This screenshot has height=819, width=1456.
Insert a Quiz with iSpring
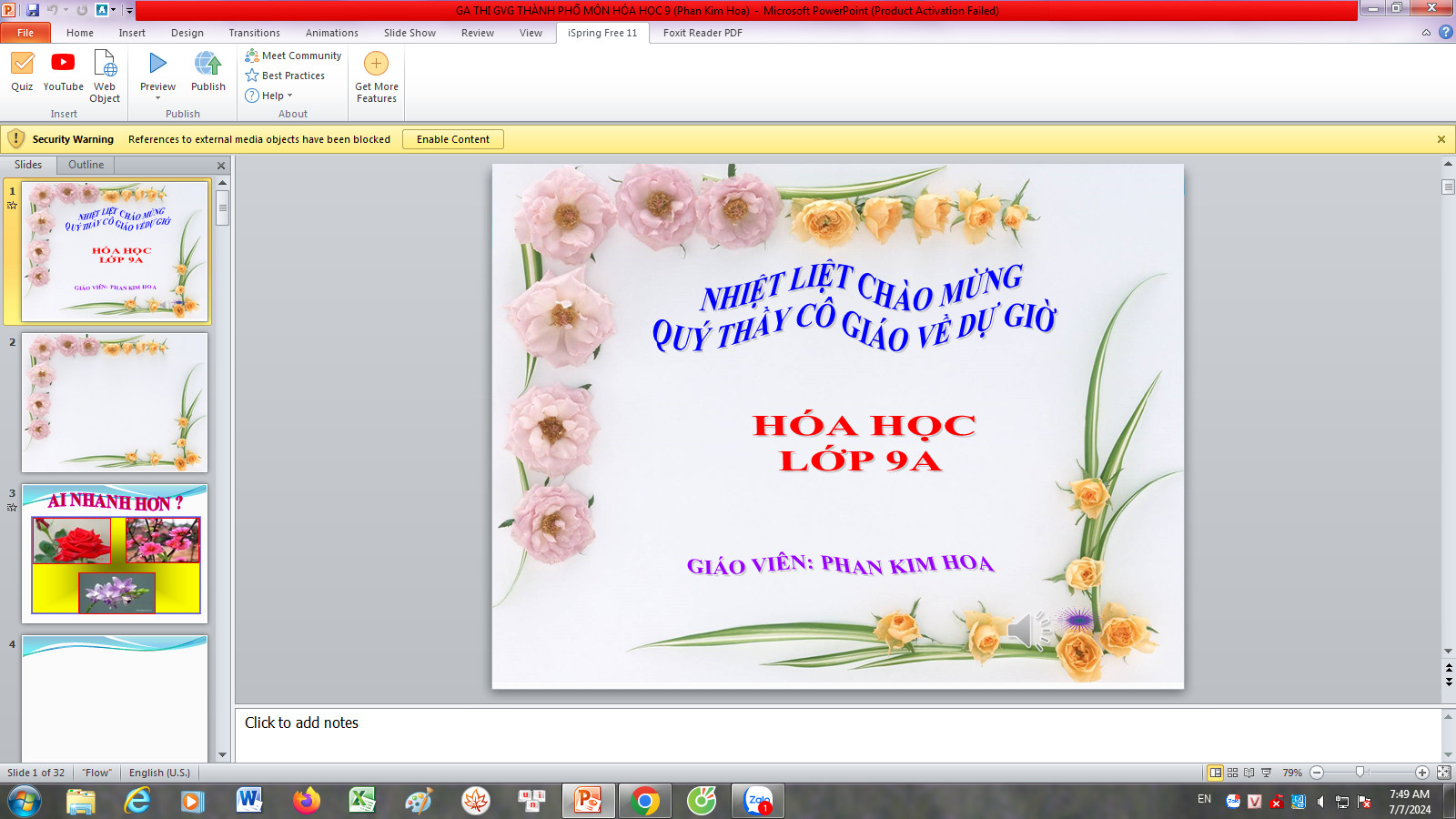click(x=22, y=71)
